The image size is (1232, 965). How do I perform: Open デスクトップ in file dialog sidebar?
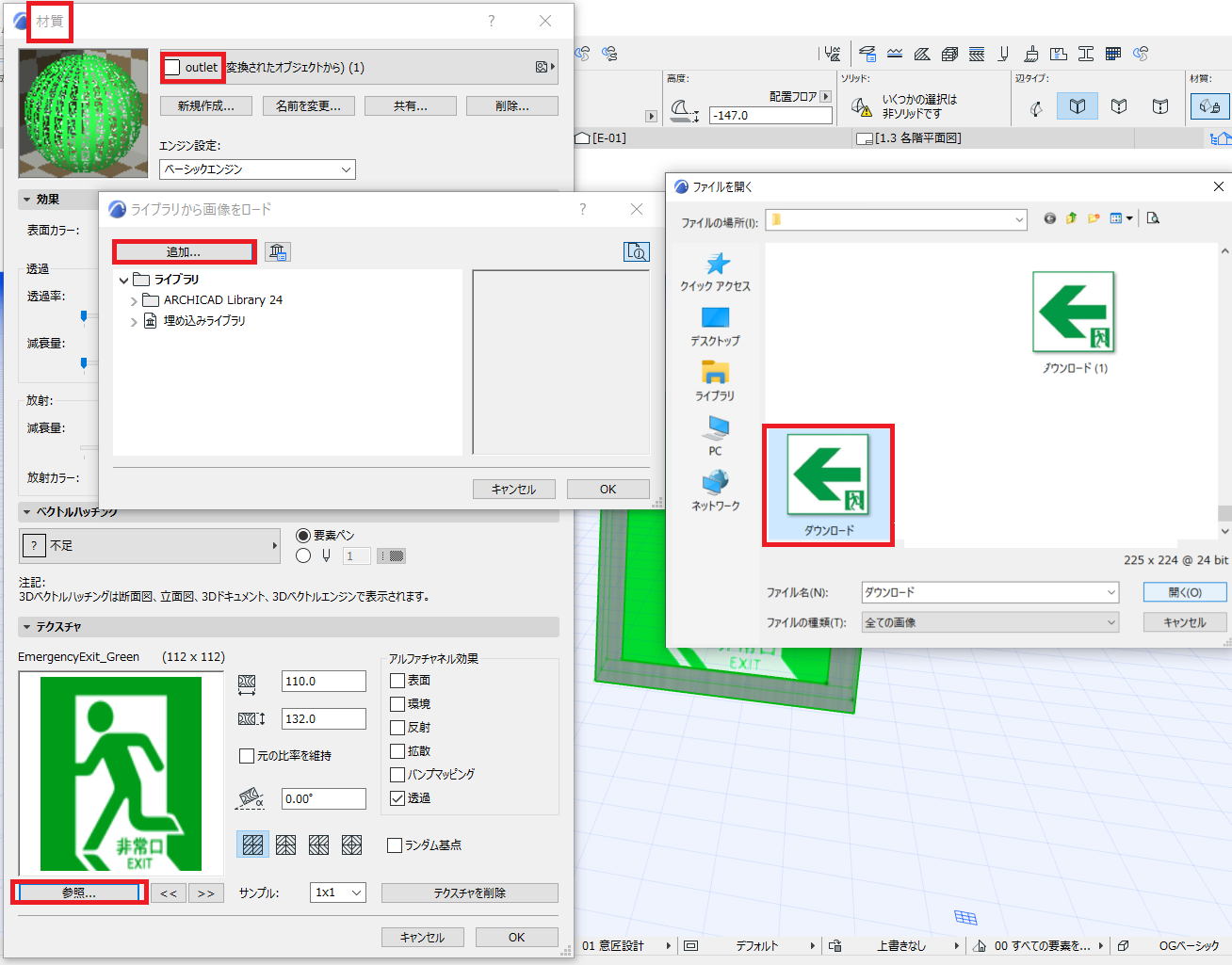click(715, 327)
